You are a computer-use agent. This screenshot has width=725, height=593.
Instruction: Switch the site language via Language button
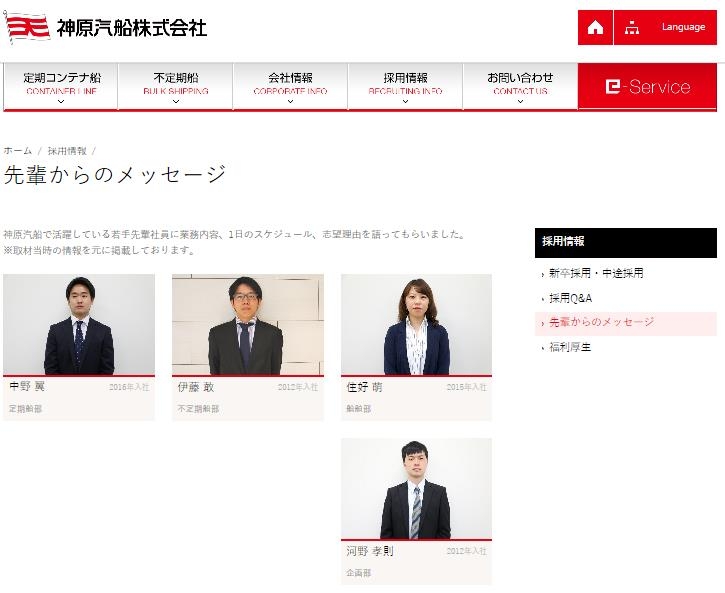tap(683, 28)
